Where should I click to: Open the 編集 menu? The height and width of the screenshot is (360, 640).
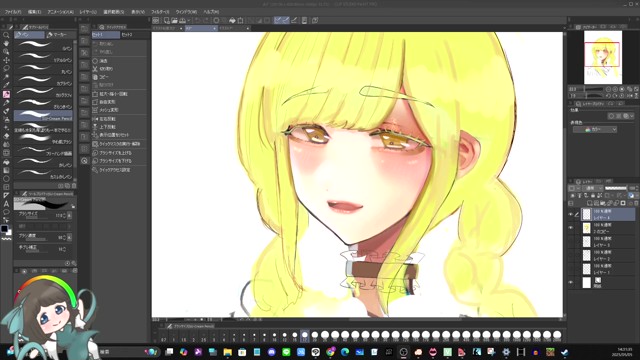(34, 12)
